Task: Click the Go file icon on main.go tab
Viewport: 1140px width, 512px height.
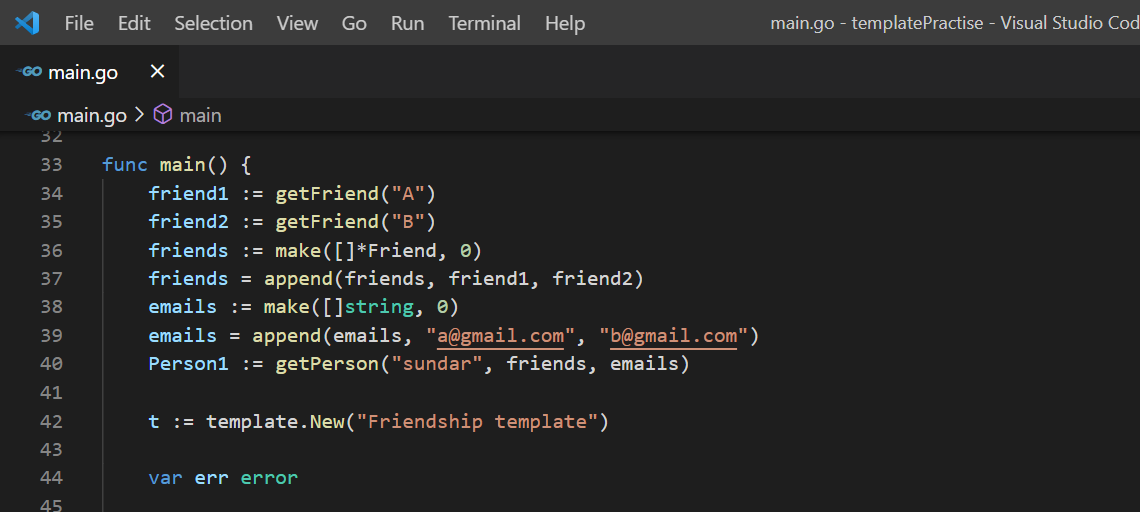Action: point(28,72)
